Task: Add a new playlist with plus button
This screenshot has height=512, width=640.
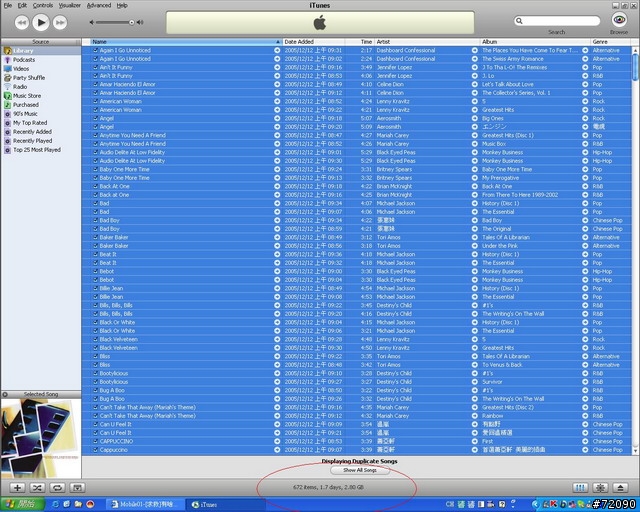Action: (x=17, y=488)
